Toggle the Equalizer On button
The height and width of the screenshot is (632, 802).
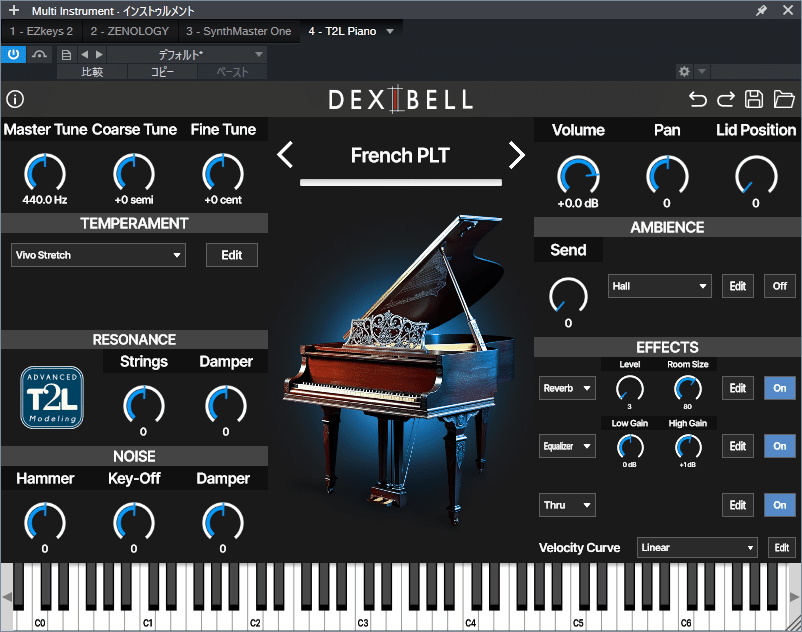tap(779, 446)
